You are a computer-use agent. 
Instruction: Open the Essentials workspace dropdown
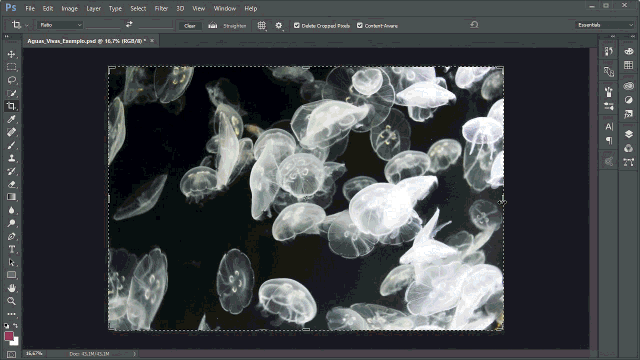point(604,25)
